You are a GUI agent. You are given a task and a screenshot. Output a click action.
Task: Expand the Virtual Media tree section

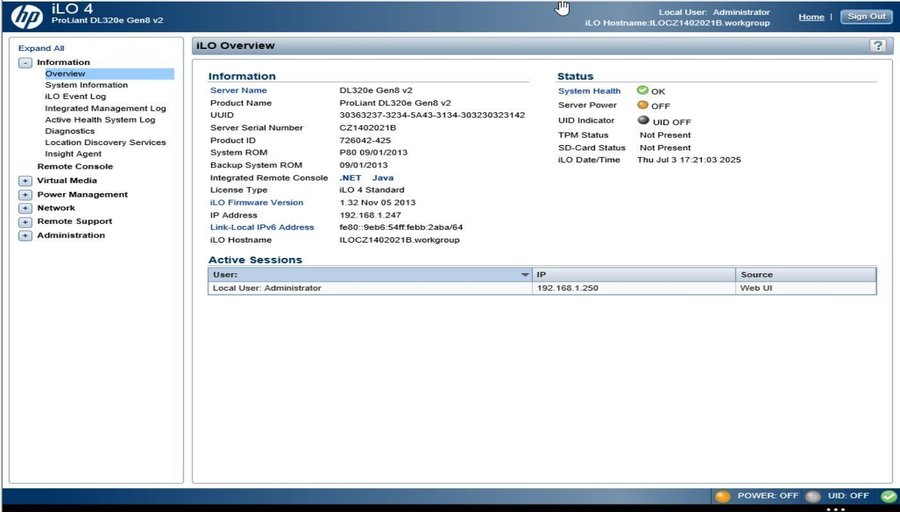[x=25, y=181]
